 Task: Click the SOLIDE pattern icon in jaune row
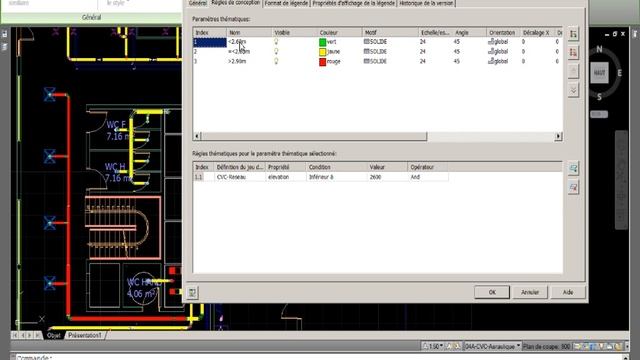click(x=366, y=51)
